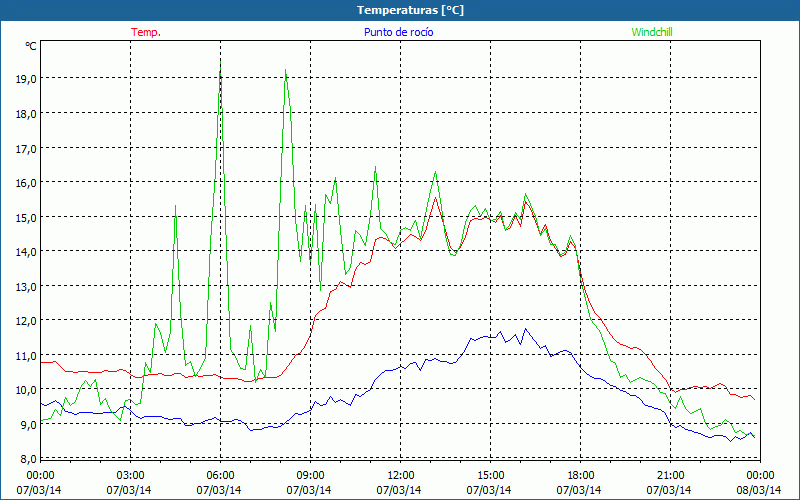
Task: Click the "Temperaturas [°C]" chart title
Action: (x=411, y=10)
